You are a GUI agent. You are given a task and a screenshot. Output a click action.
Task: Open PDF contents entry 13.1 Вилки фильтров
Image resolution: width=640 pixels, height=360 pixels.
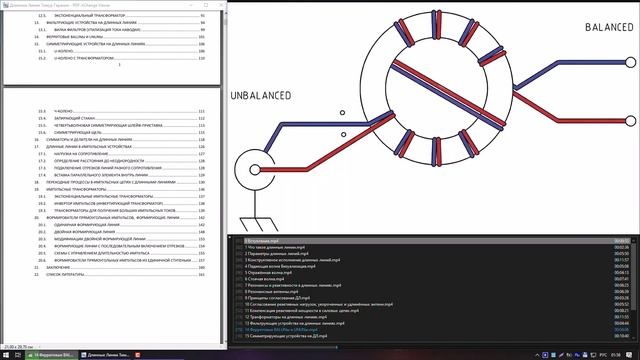122,30
